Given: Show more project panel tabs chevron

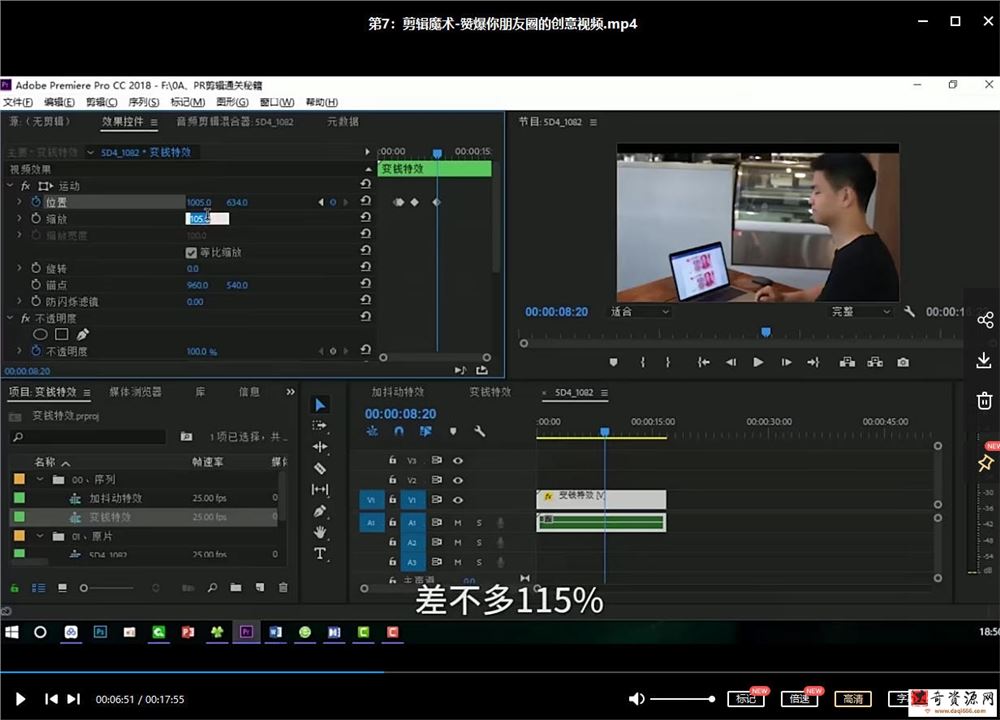Looking at the screenshot, I should 290,392.
